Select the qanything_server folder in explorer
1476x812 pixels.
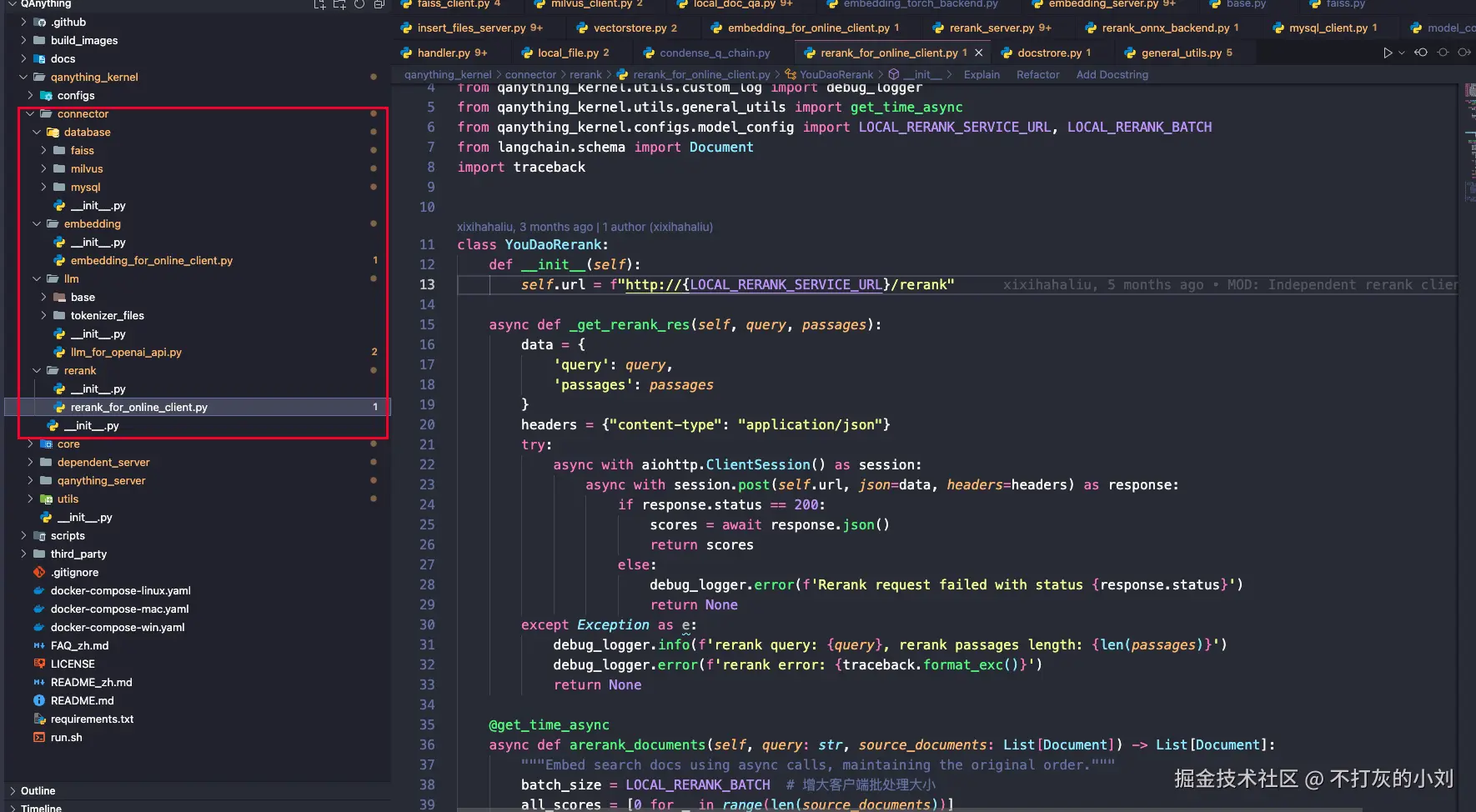(197, 481)
